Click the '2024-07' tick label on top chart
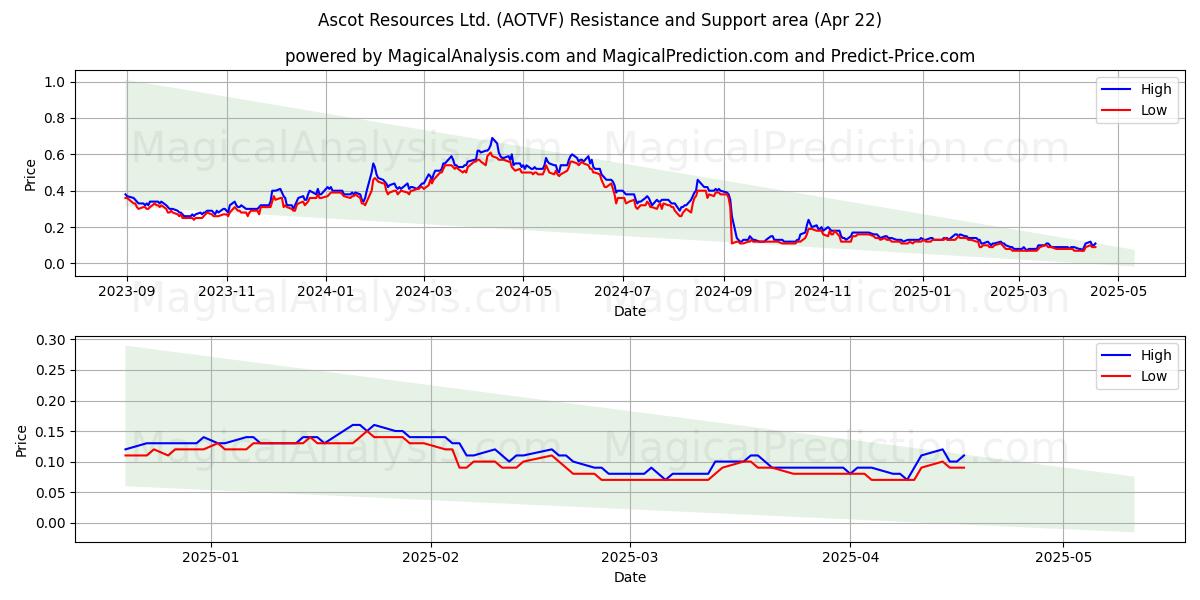The image size is (1200, 600). (x=624, y=292)
